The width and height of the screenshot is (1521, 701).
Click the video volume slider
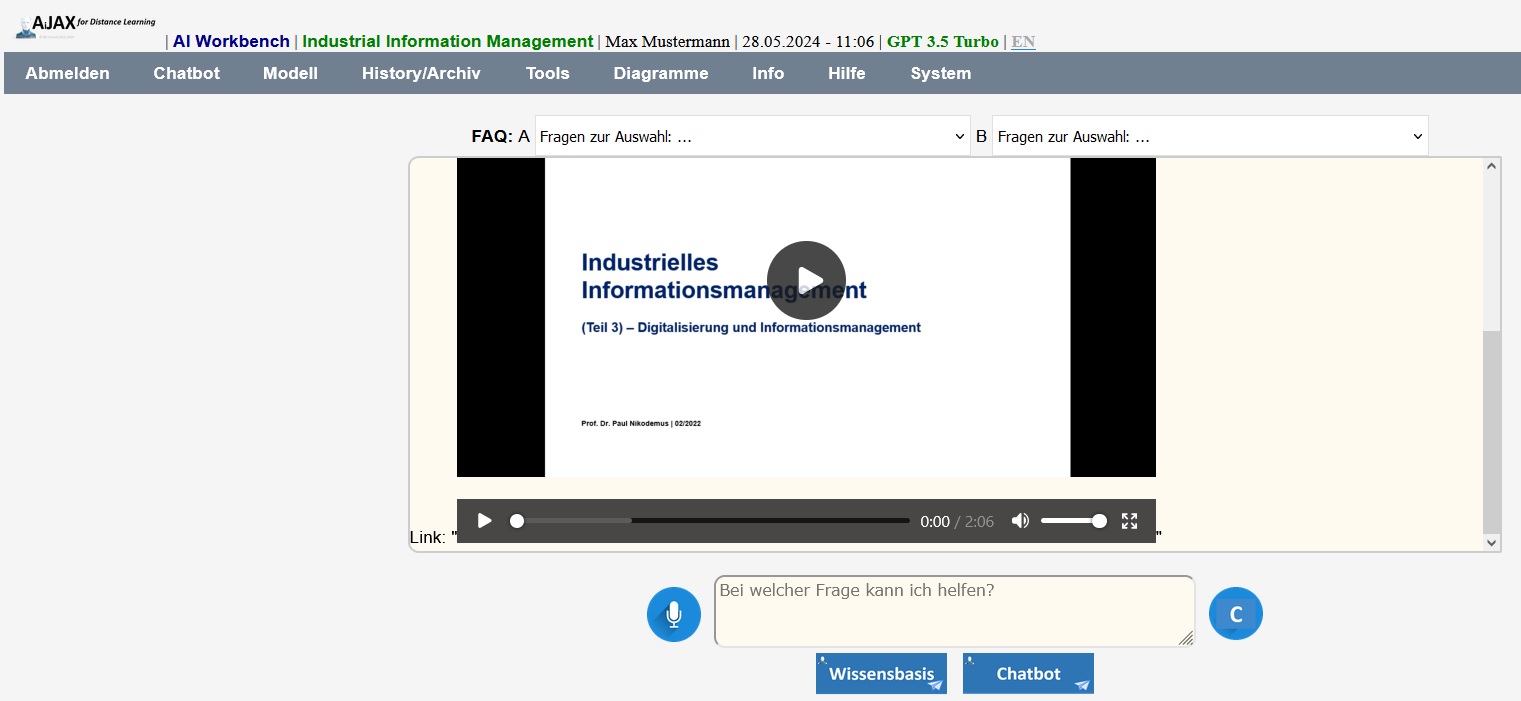(x=1072, y=521)
